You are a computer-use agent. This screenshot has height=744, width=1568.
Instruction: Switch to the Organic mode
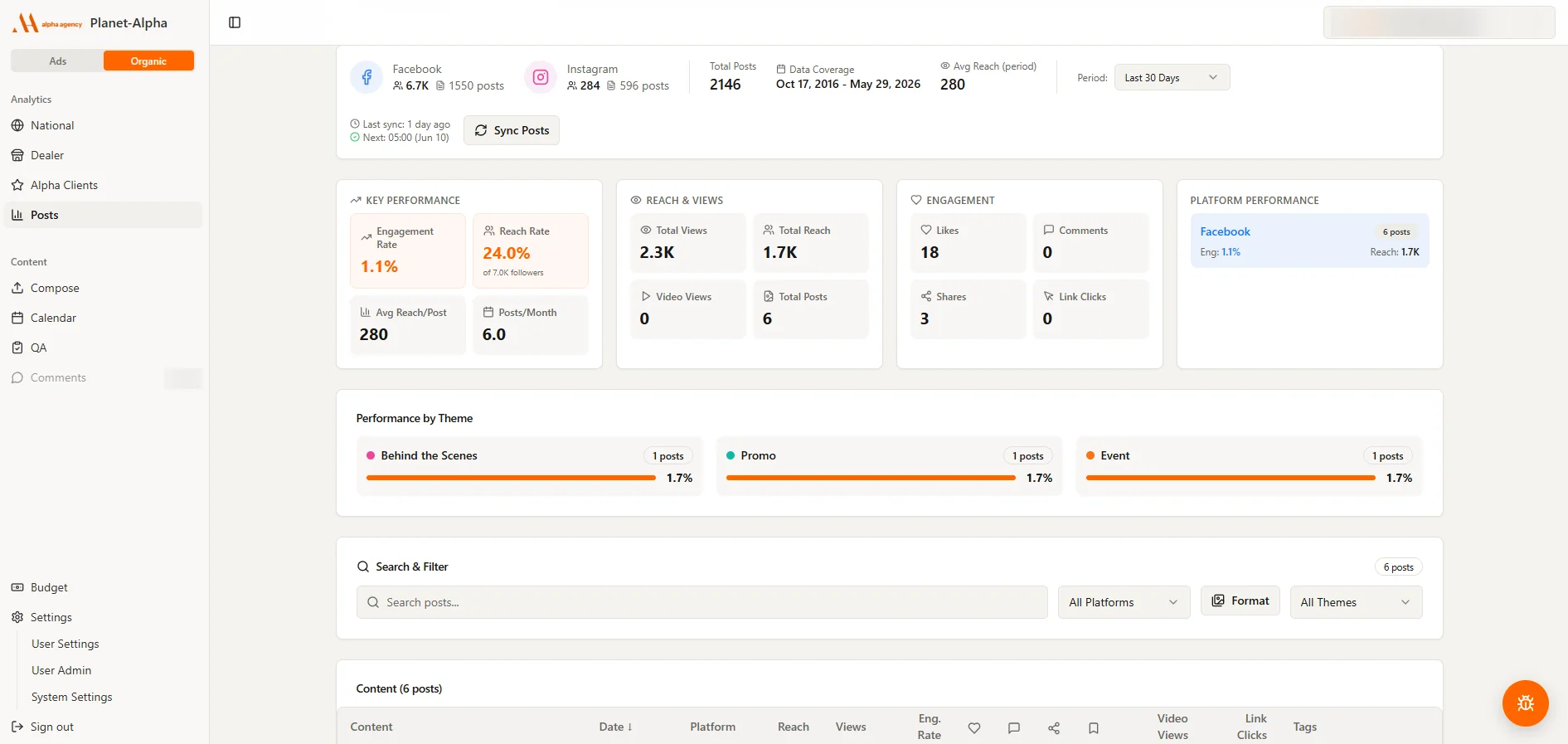148,61
